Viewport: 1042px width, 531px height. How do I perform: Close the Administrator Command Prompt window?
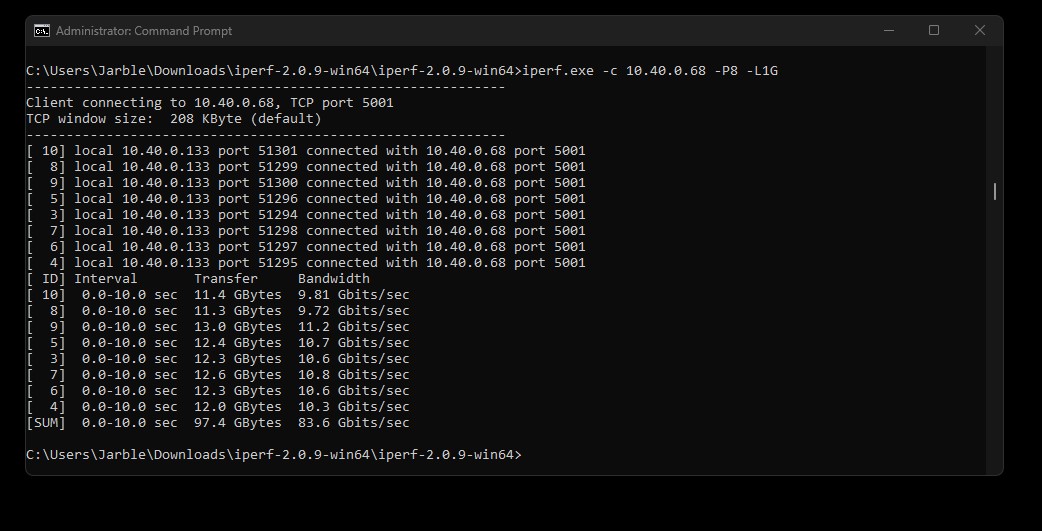tap(980, 31)
